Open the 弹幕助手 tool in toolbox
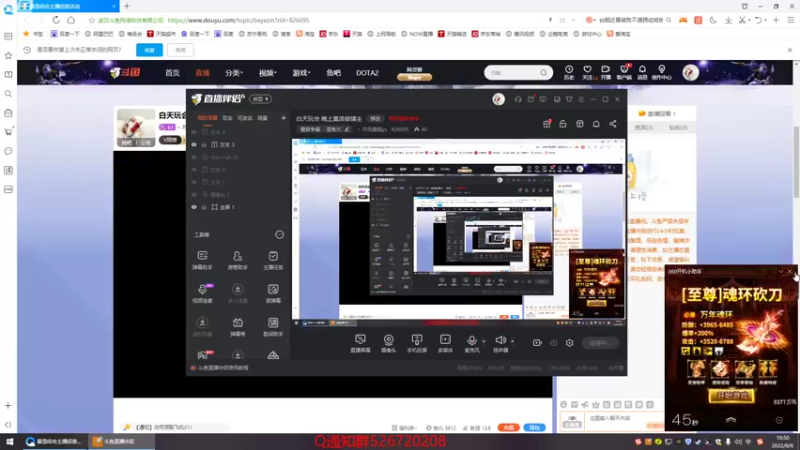The image size is (800, 450). point(202,260)
